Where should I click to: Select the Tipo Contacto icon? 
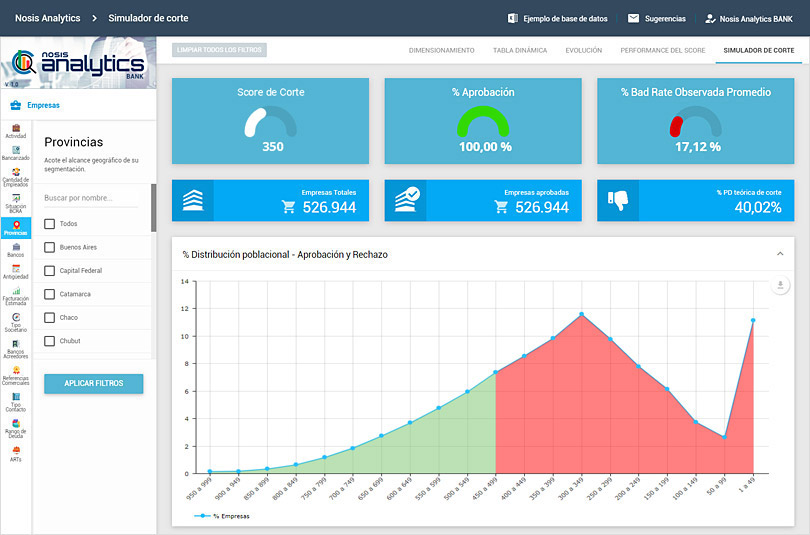pyautogui.click(x=16, y=397)
